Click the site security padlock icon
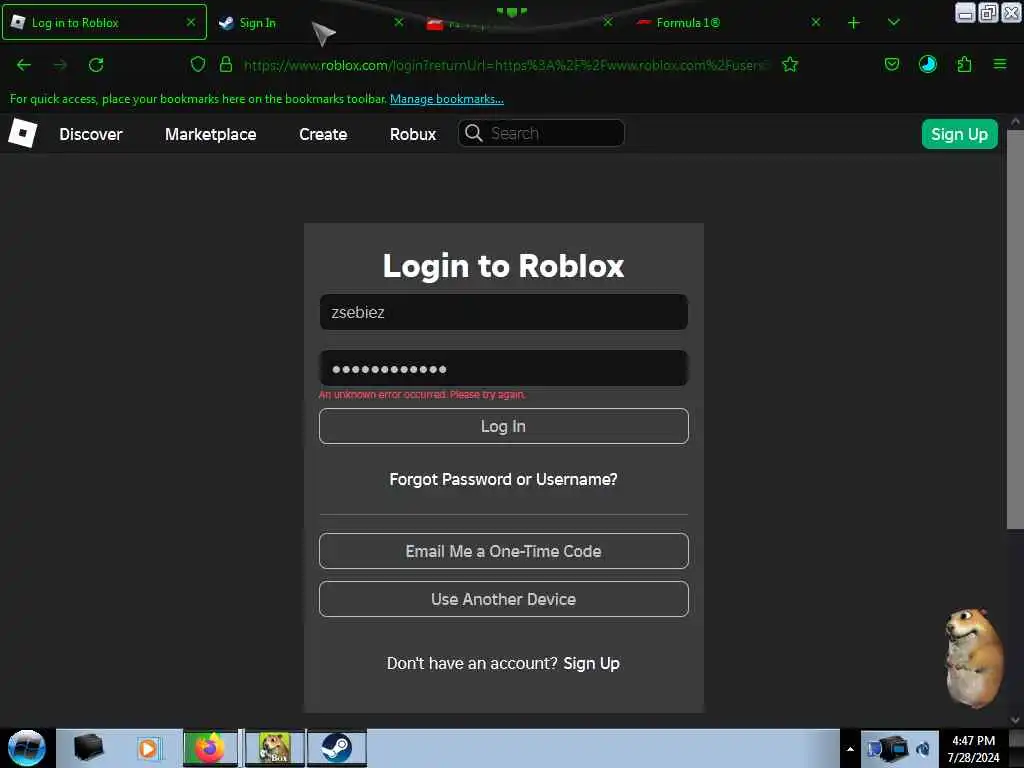This screenshot has height=768, width=1024. [x=226, y=64]
